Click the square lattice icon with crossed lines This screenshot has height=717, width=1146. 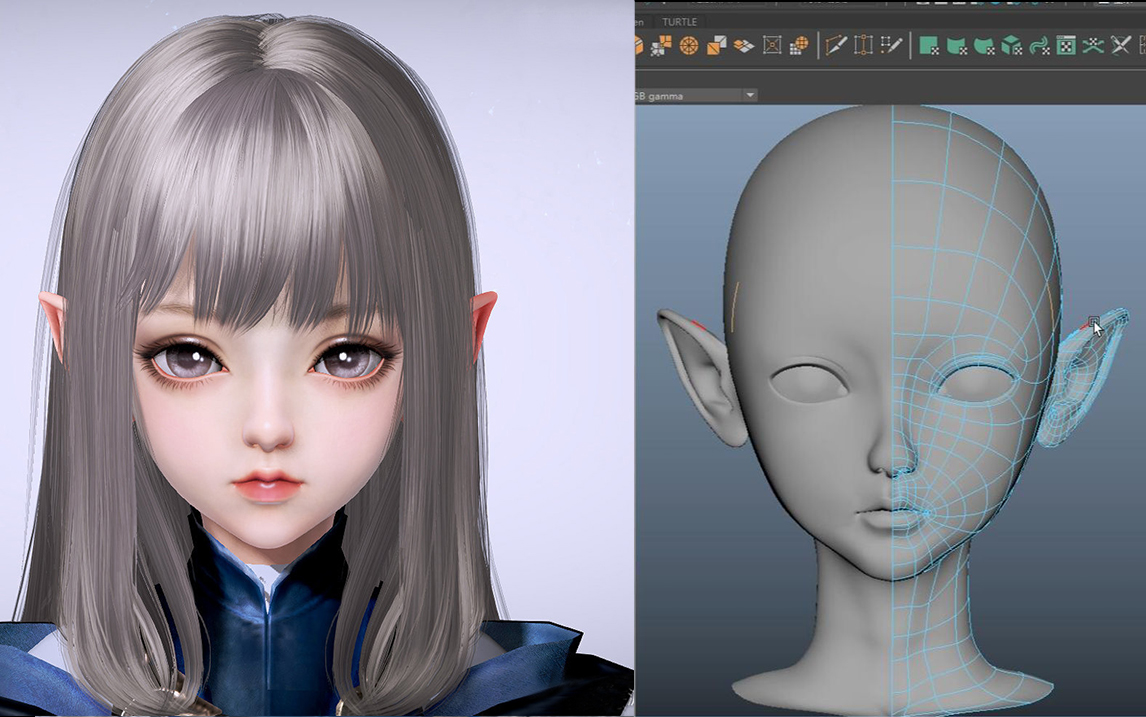point(772,45)
